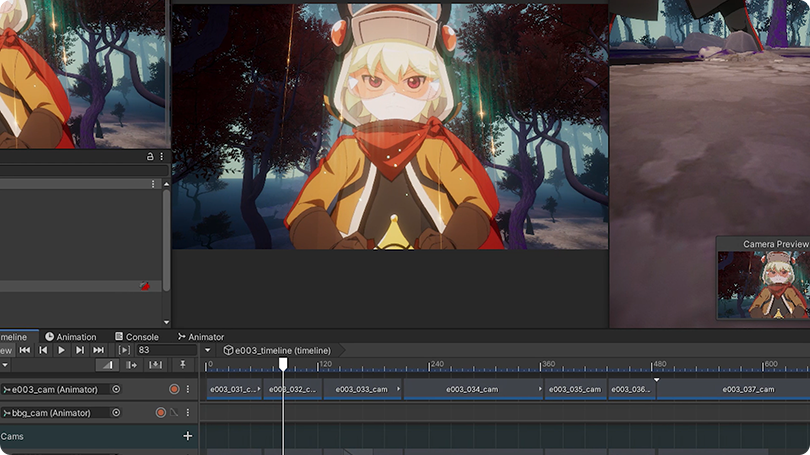Switch to the Animation tab
Viewport: 810px width, 455px height.
click(x=71, y=337)
